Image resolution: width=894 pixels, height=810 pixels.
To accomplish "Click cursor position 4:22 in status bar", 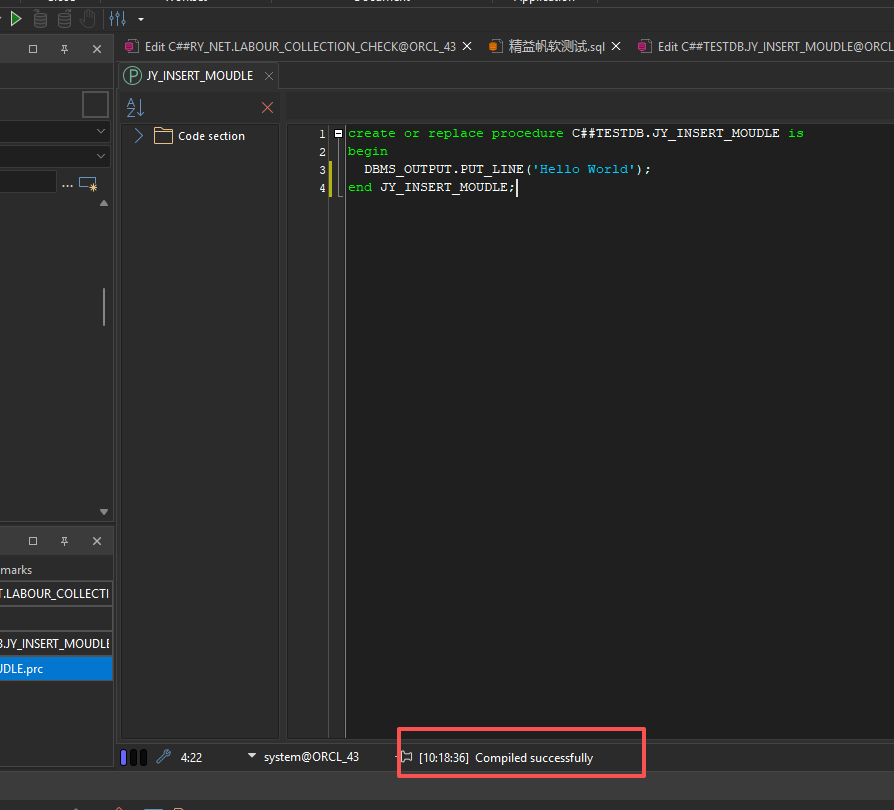I will 192,758.
